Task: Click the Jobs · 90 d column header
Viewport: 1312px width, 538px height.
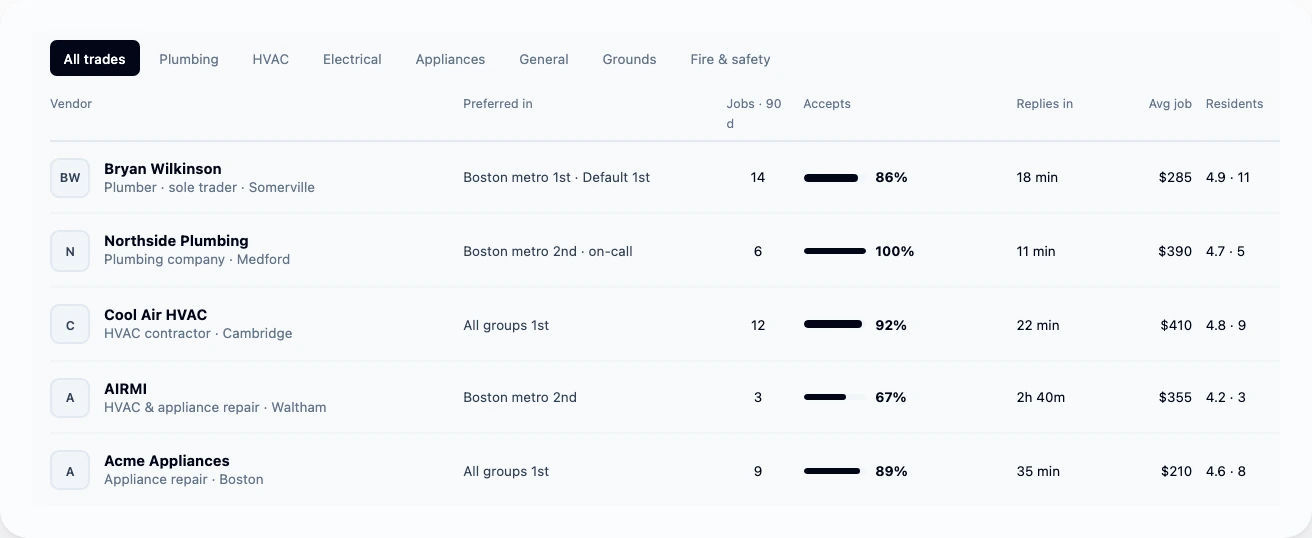Action: click(x=754, y=114)
